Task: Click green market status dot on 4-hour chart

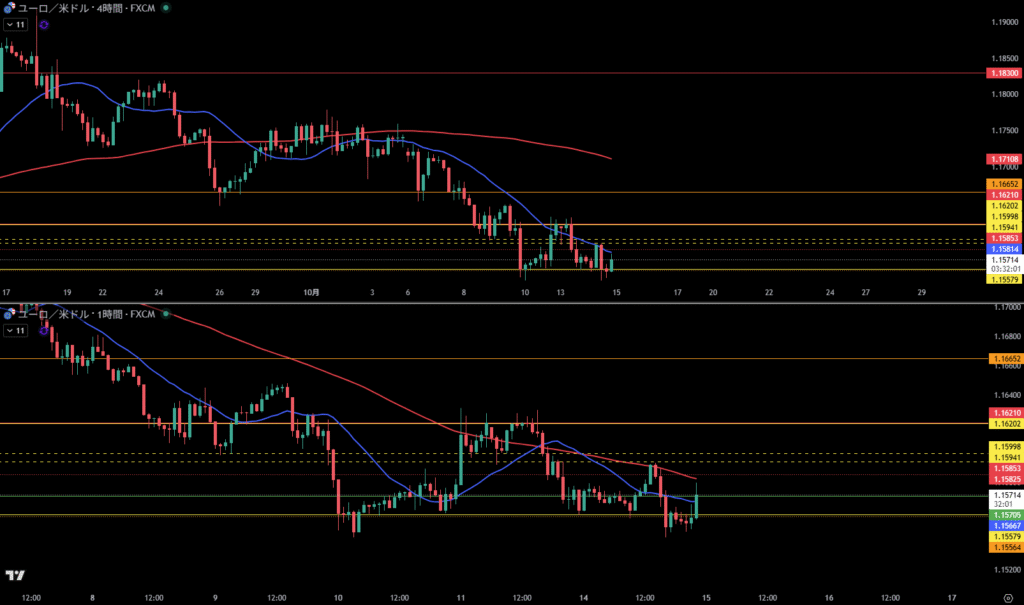Action: click(165, 8)
